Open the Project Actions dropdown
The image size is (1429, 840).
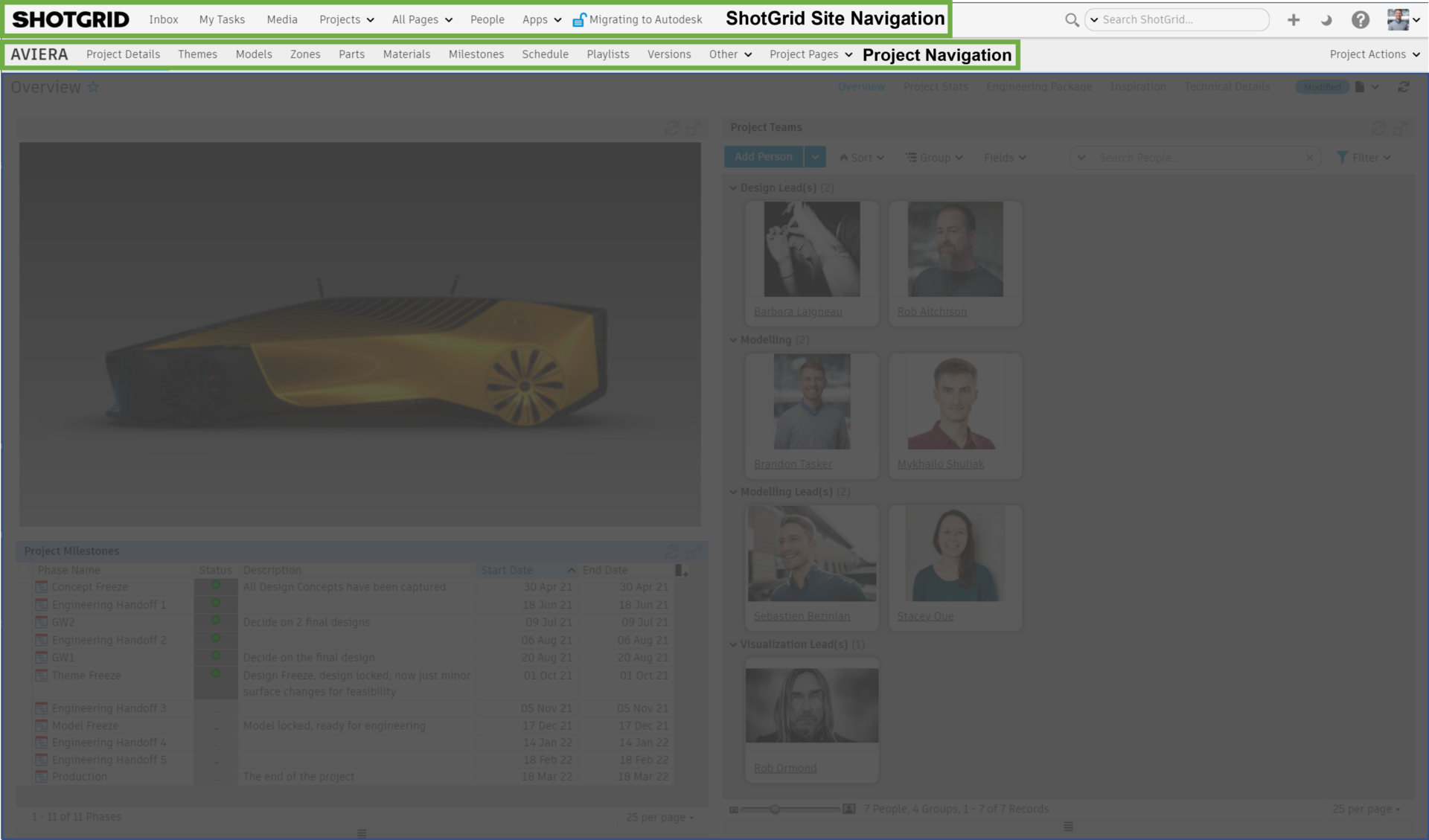tap(1373, 54)
